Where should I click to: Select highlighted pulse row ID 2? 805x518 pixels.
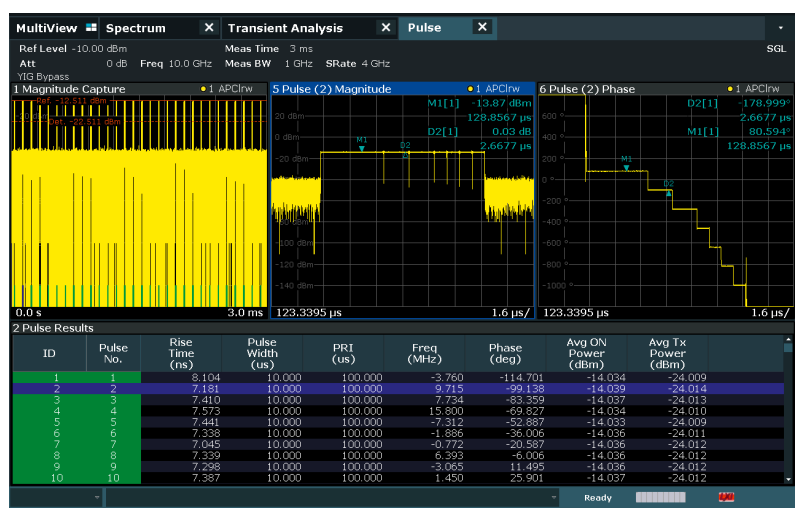(x=398, y=389)
